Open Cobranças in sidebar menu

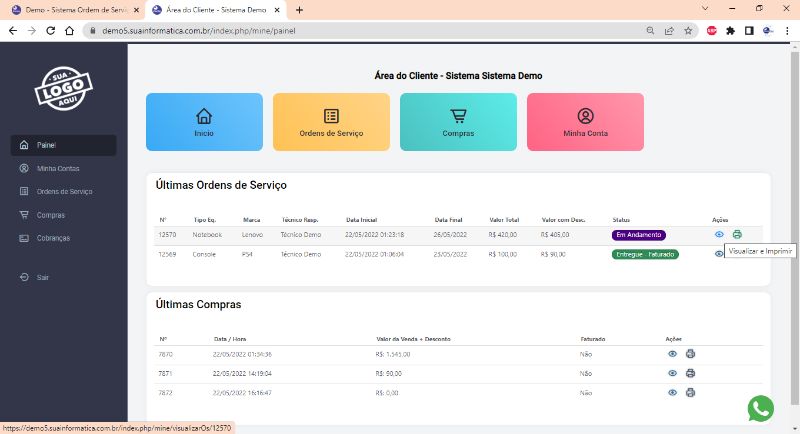(53, 238)
